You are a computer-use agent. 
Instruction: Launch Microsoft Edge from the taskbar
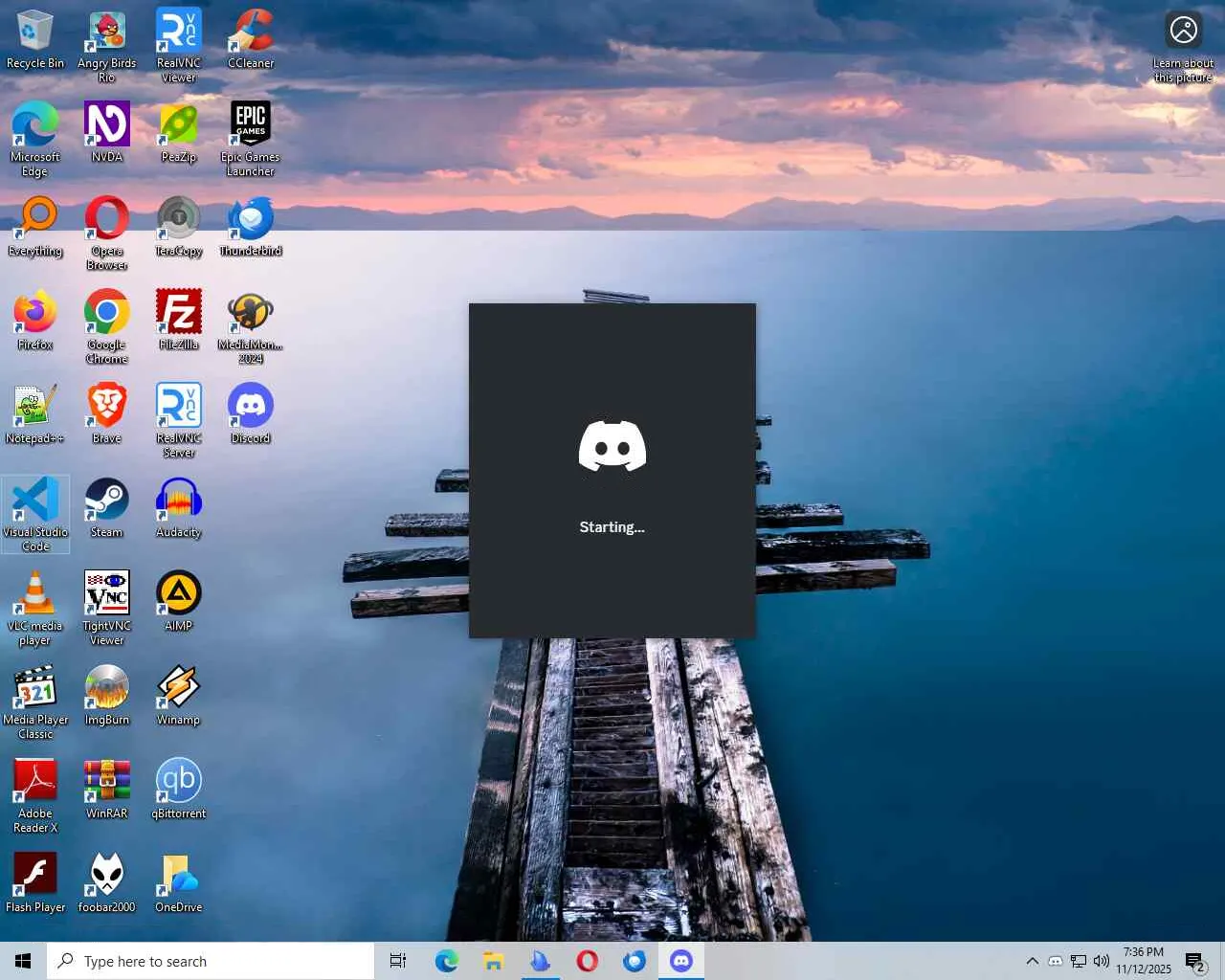(x=446, y=961)
